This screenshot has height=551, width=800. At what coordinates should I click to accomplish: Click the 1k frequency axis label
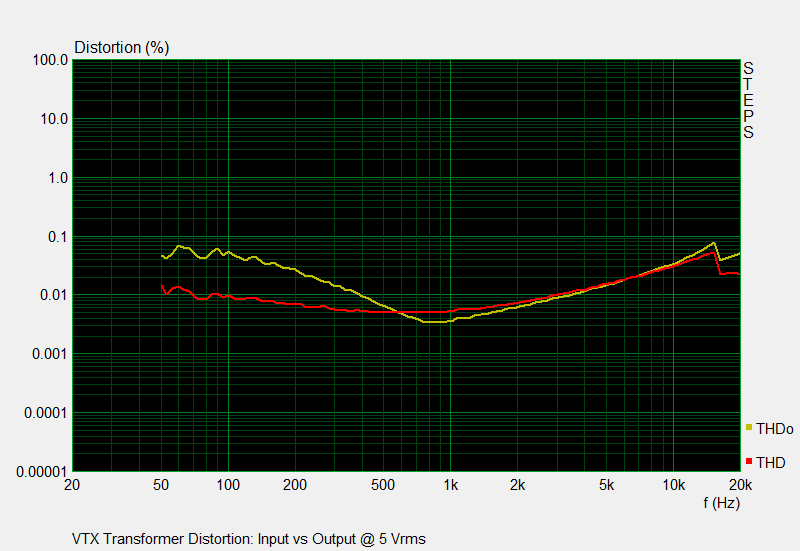[x=451, y=485]
